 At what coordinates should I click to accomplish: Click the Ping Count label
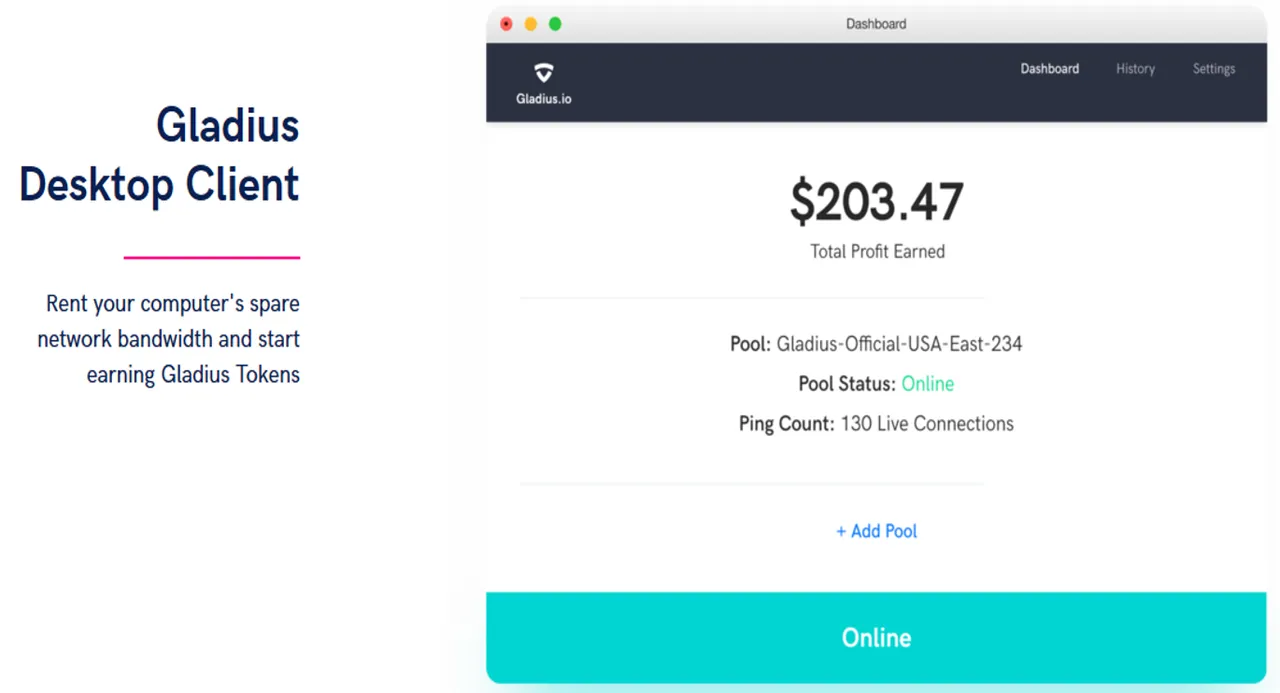(786, 424)
